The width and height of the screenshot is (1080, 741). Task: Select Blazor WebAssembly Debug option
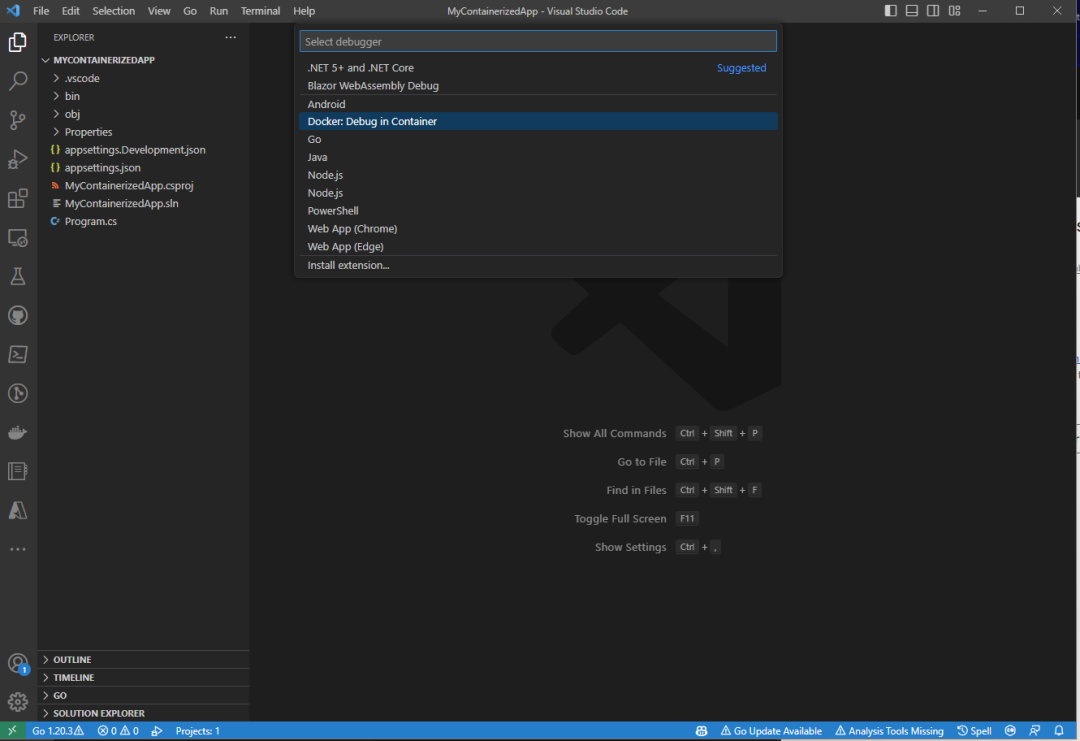point(538,85)
